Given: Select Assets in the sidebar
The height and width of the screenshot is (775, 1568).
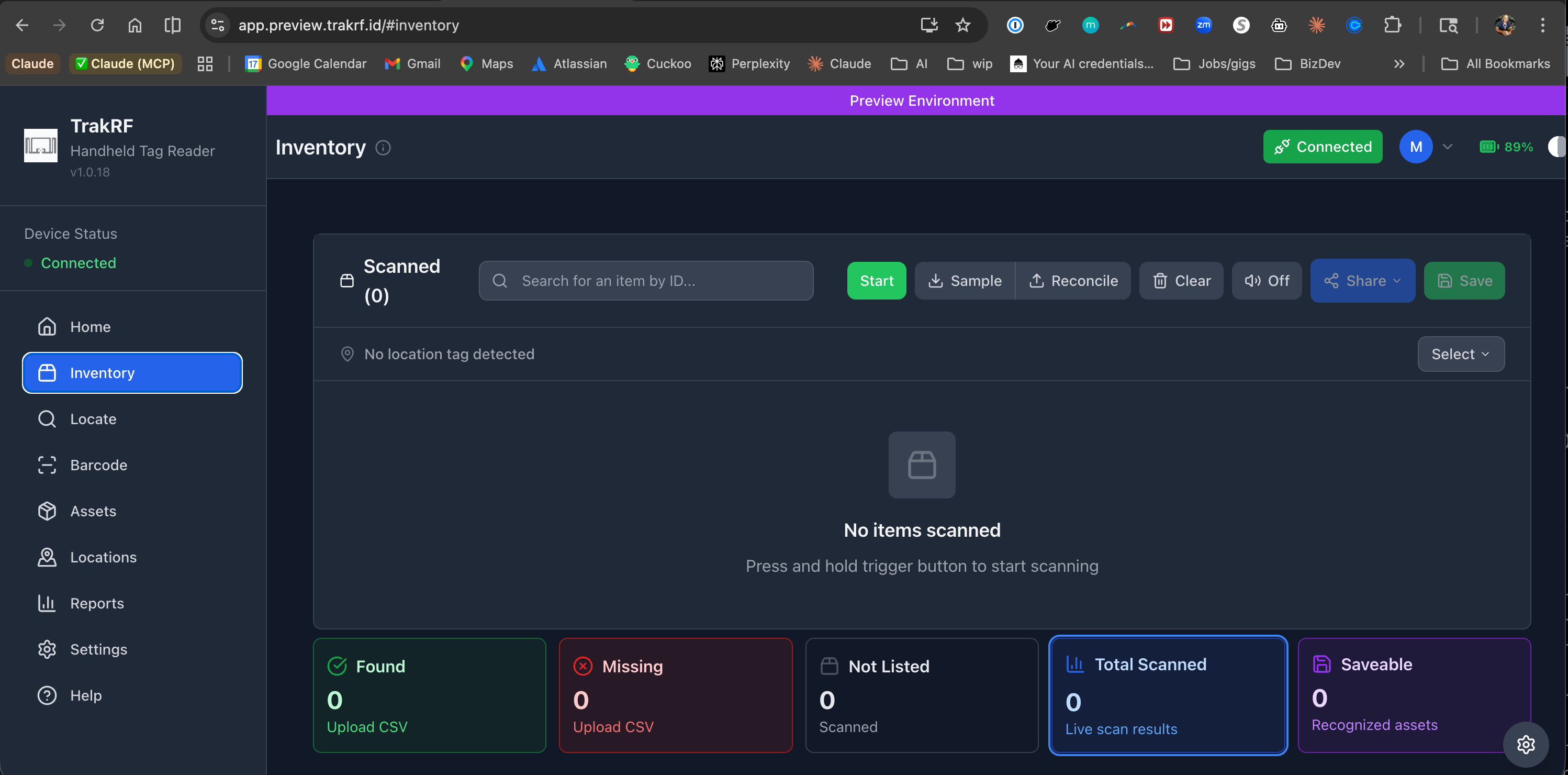Looking at the screenshot, I should coord(93,512).
